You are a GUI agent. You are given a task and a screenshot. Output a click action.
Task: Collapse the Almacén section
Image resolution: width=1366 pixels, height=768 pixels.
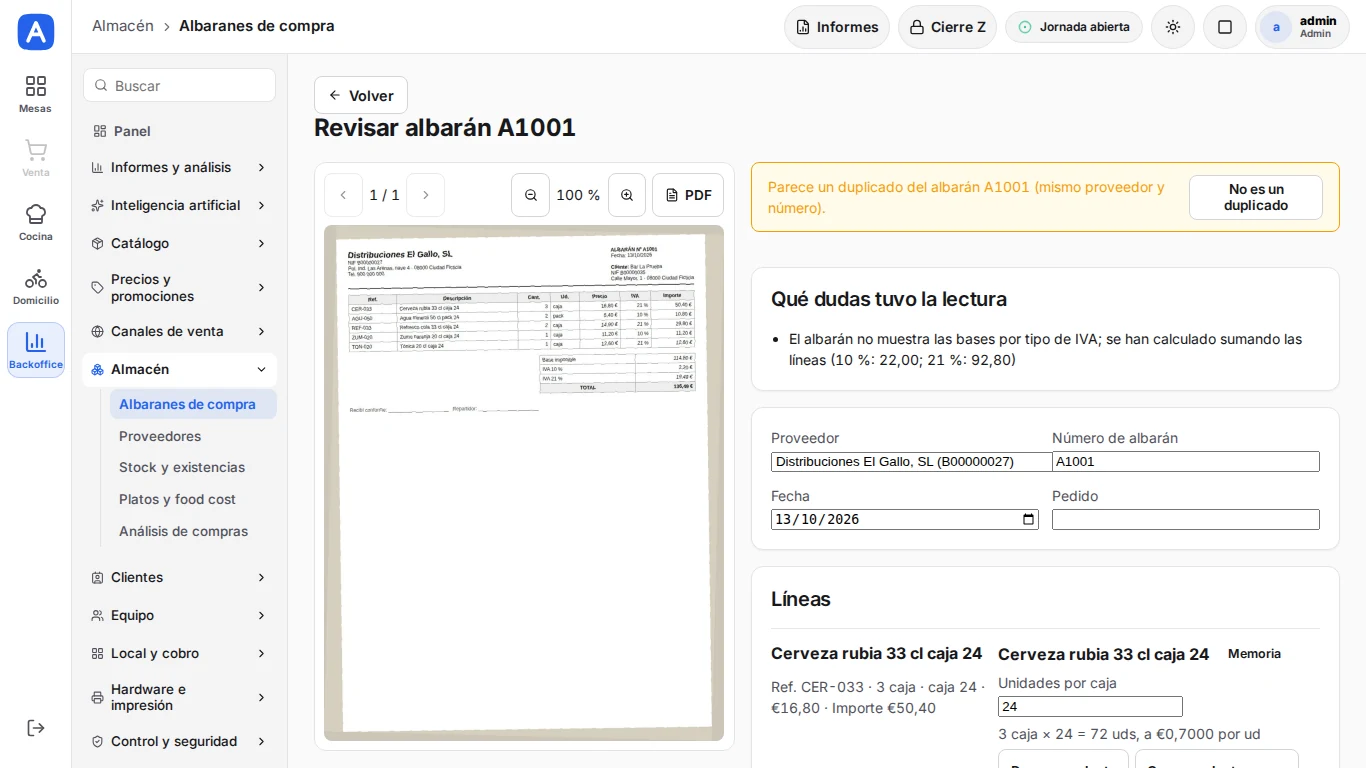pos(180,369)
